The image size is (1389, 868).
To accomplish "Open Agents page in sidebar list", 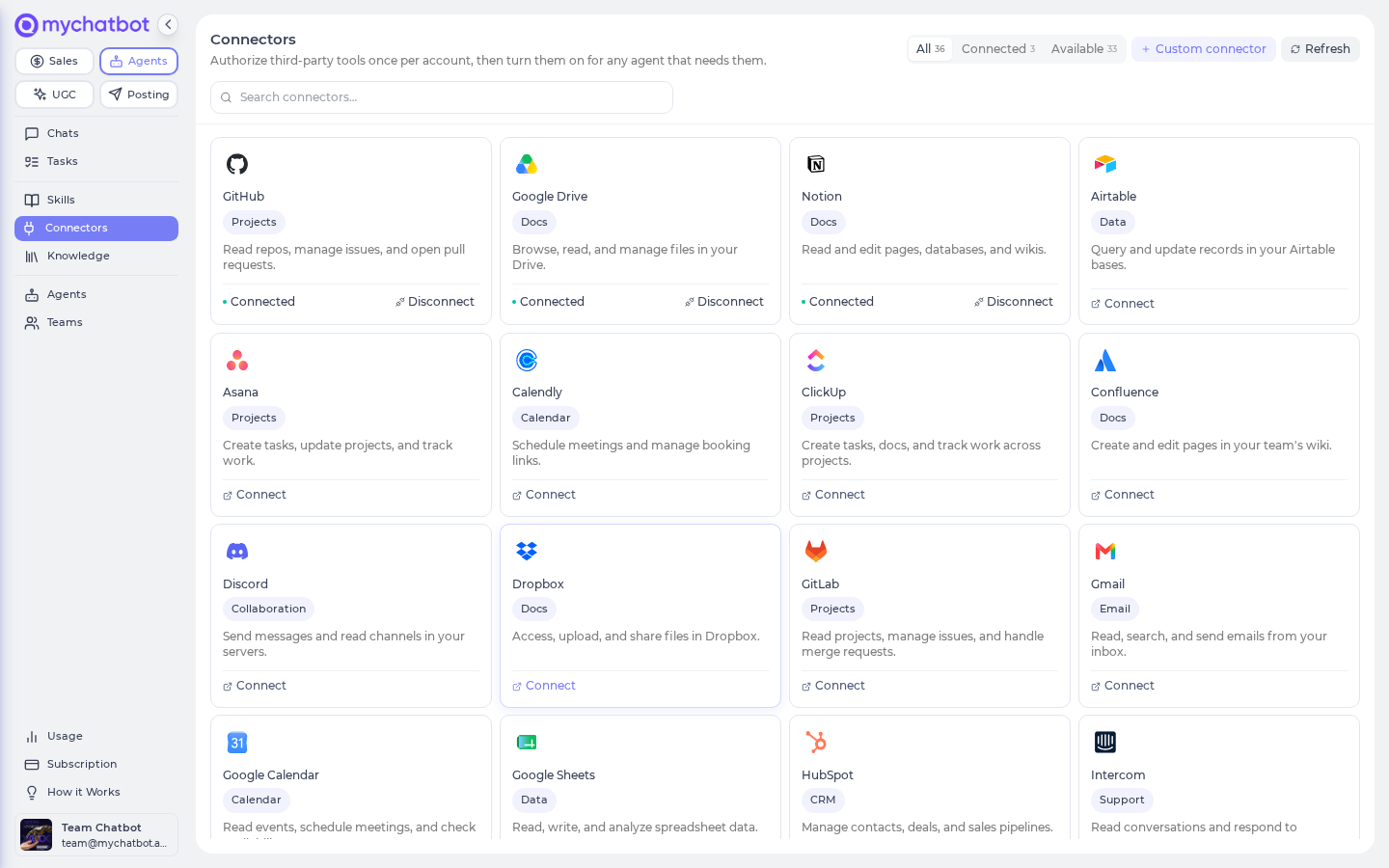I will tap(96, 294).
